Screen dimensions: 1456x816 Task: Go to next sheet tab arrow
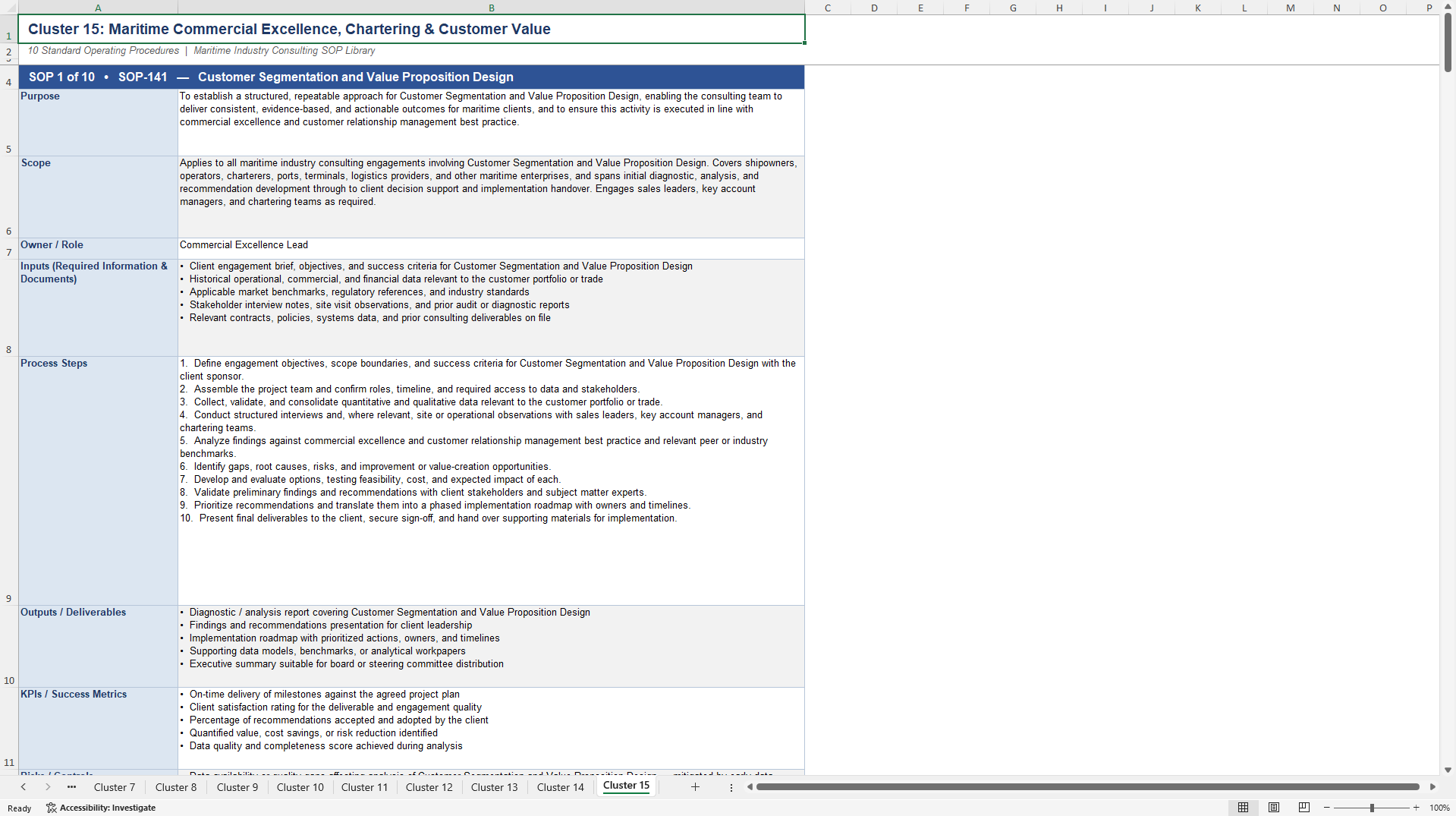tap(48, 787)
